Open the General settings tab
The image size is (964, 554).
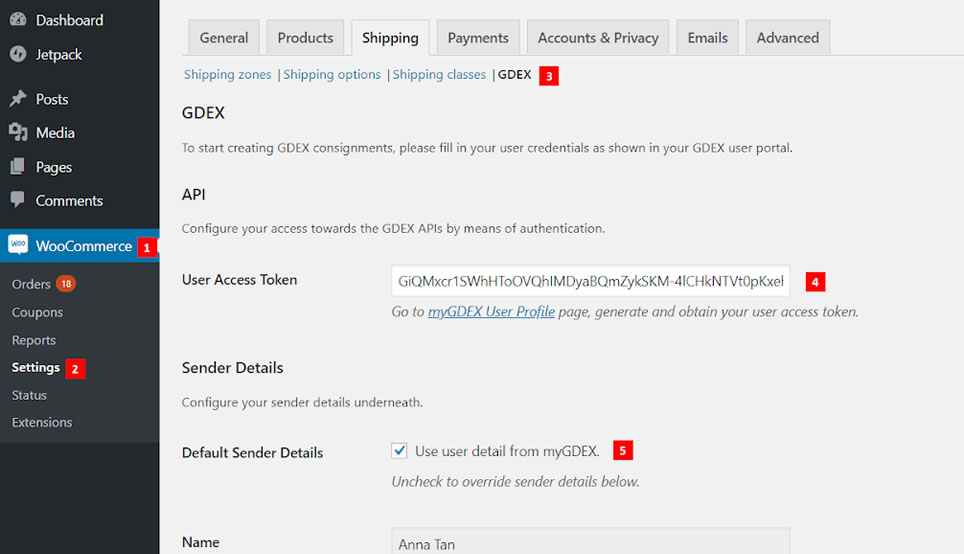(224, 38)
